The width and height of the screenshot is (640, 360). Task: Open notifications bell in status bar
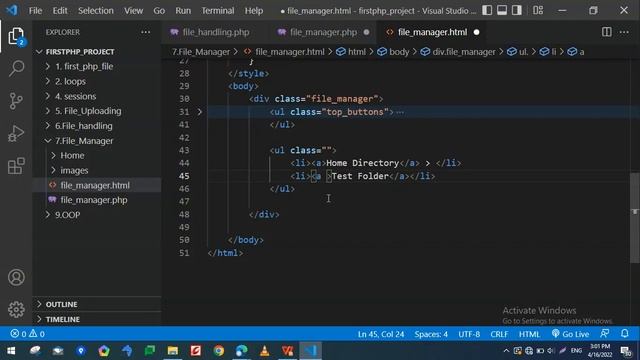[x=624, y=334]
